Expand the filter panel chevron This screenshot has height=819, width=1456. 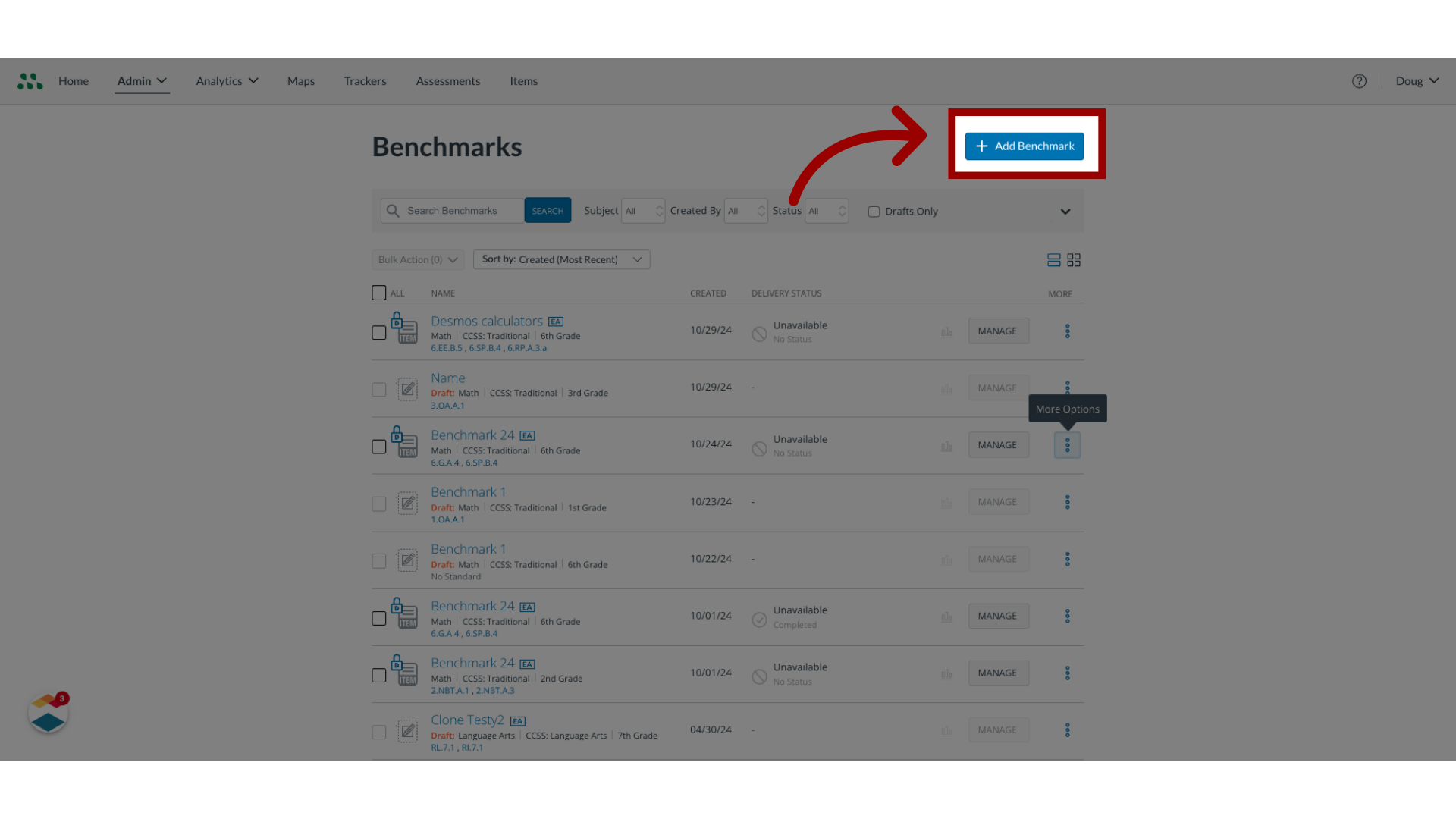point(1065,212)
